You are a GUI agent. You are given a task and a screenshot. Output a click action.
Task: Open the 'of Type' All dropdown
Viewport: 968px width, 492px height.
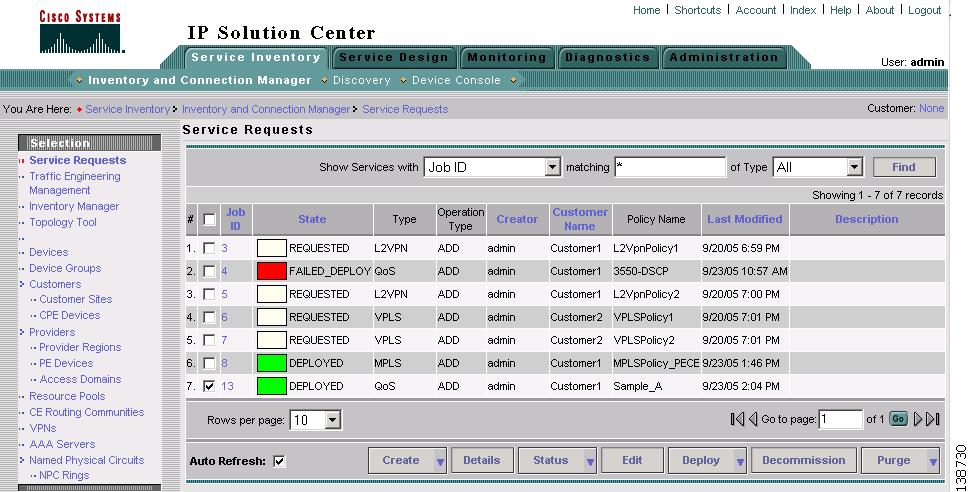coord(854,167)
